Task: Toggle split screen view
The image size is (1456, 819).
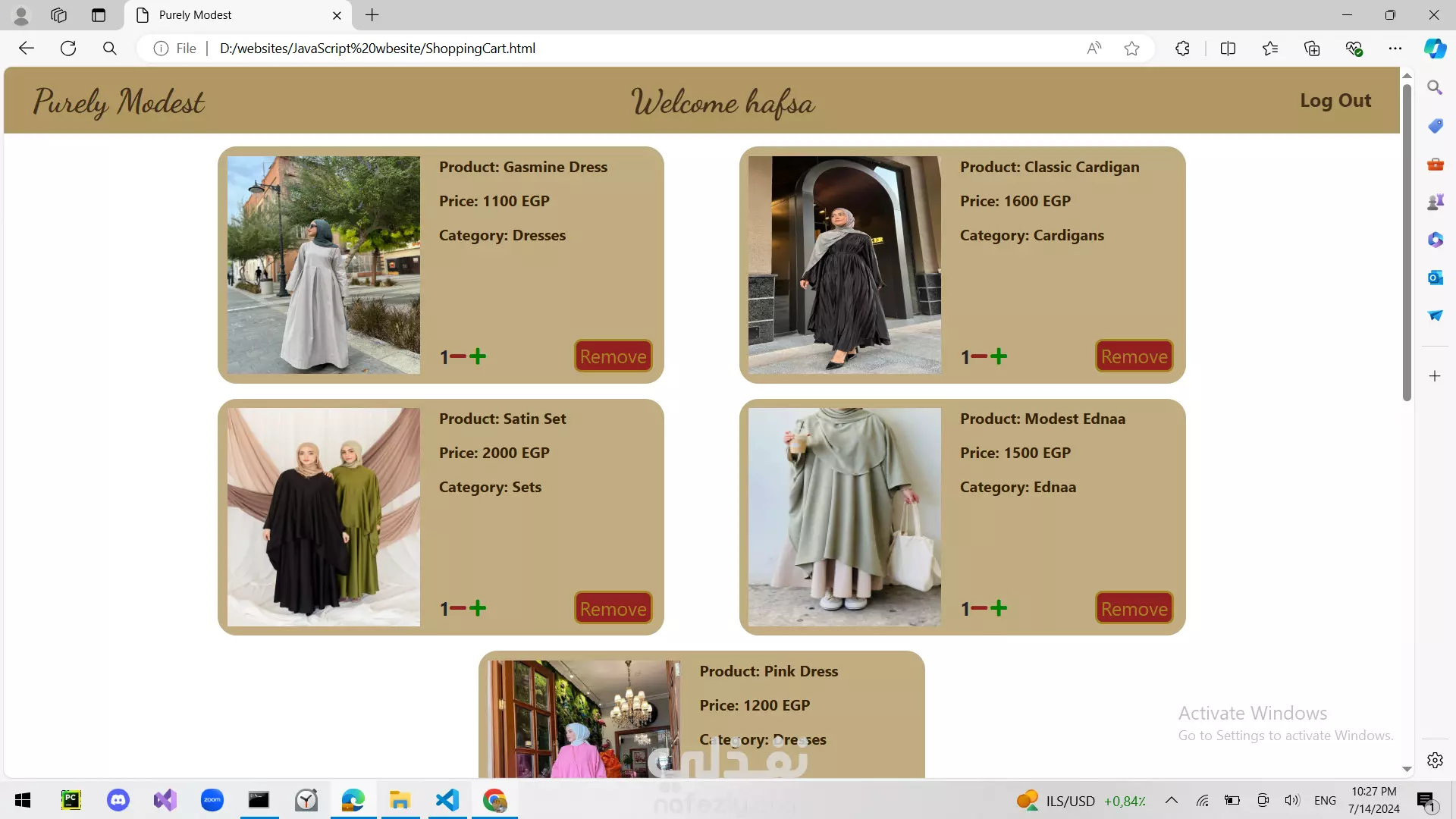Action: point(1228,49)
